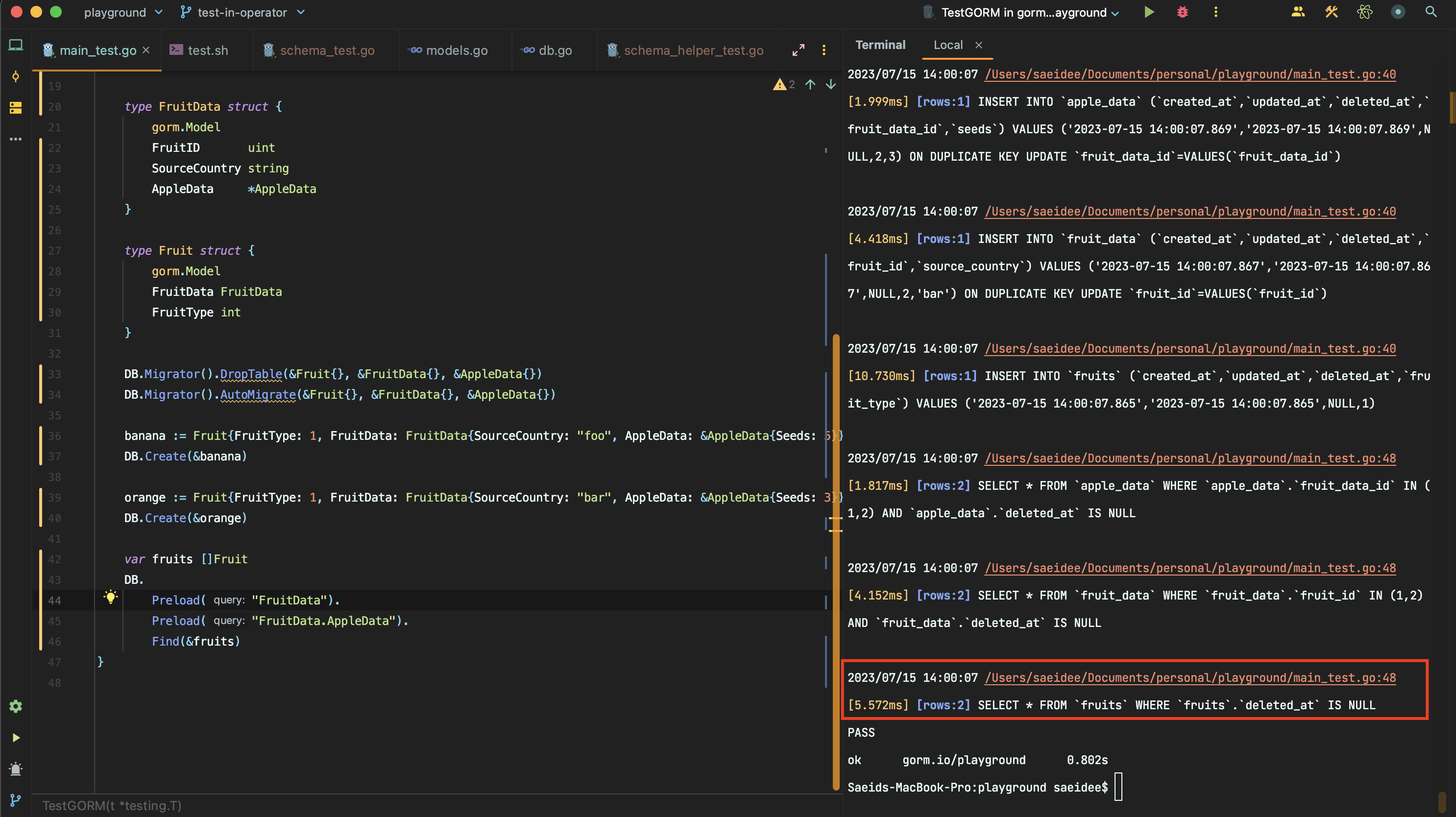Open IDE Settings via the gear icon

(15, 706)
